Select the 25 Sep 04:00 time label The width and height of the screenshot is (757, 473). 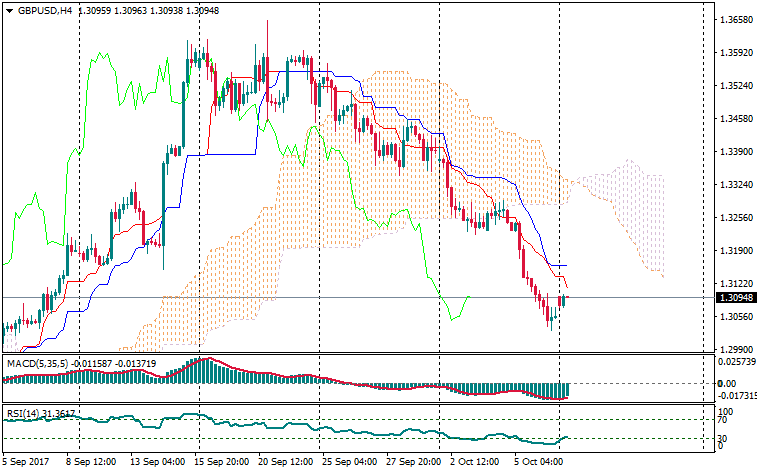349,463
